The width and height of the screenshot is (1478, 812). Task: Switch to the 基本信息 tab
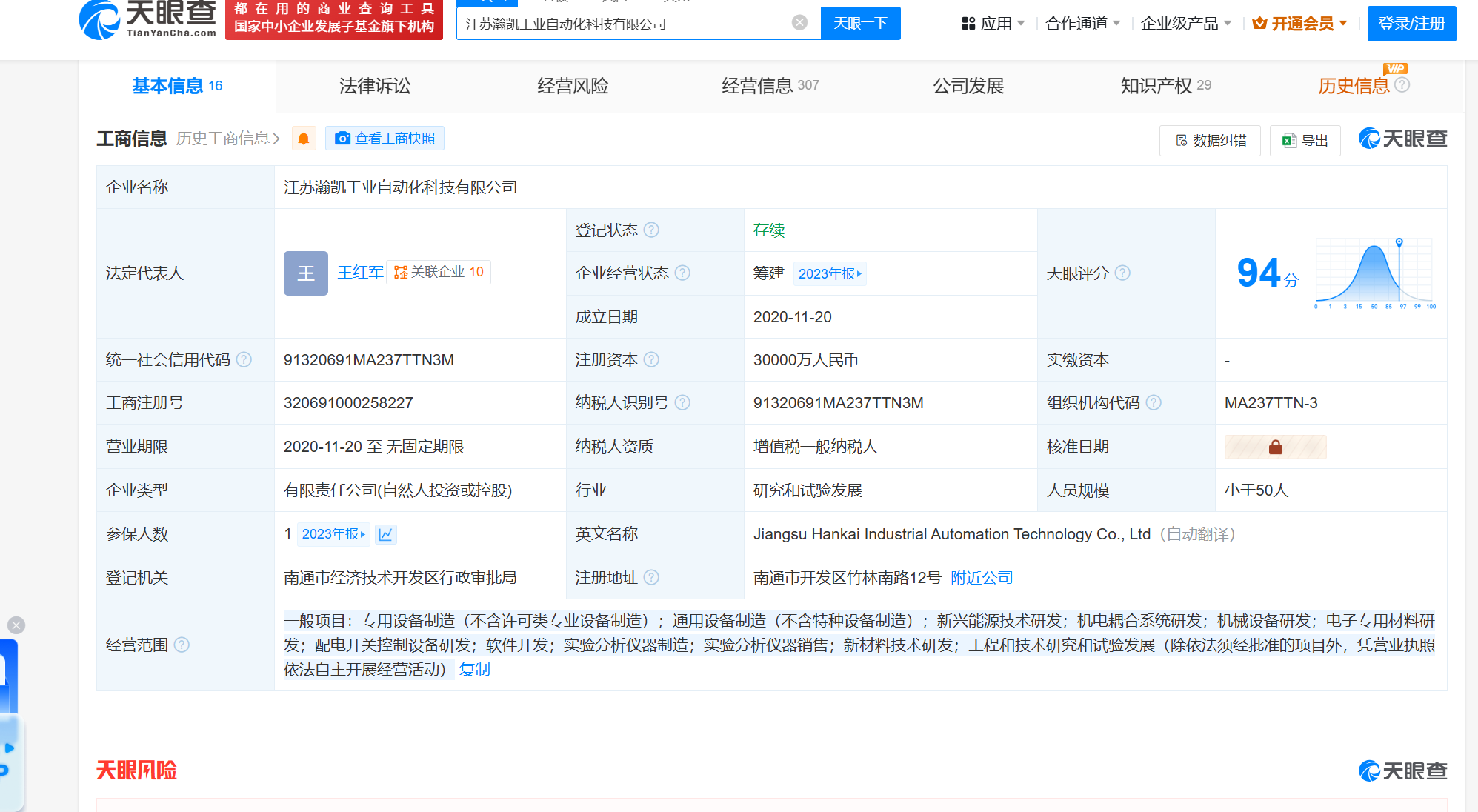[177, 86]
